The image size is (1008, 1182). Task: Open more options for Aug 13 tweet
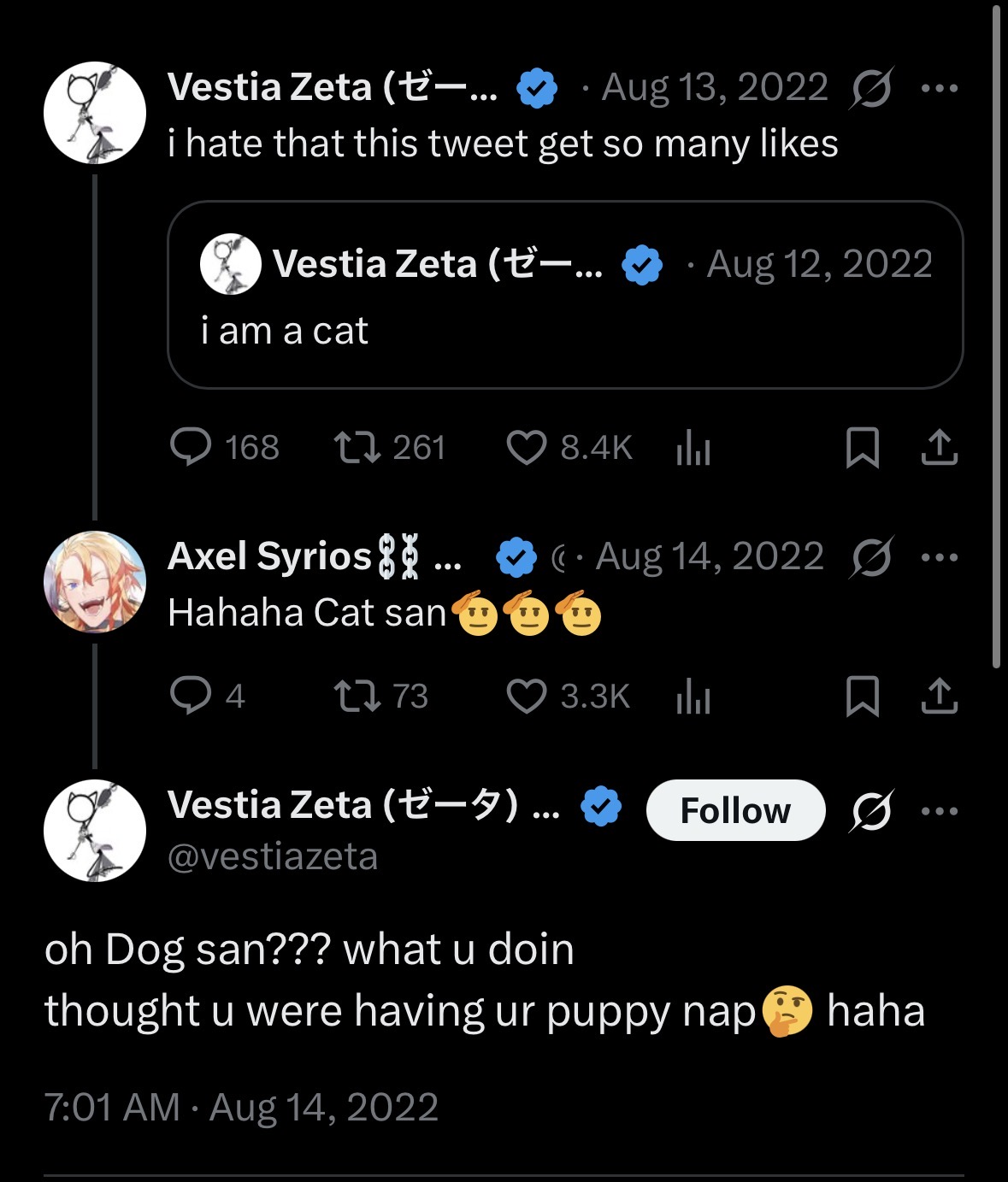point(940,87)
